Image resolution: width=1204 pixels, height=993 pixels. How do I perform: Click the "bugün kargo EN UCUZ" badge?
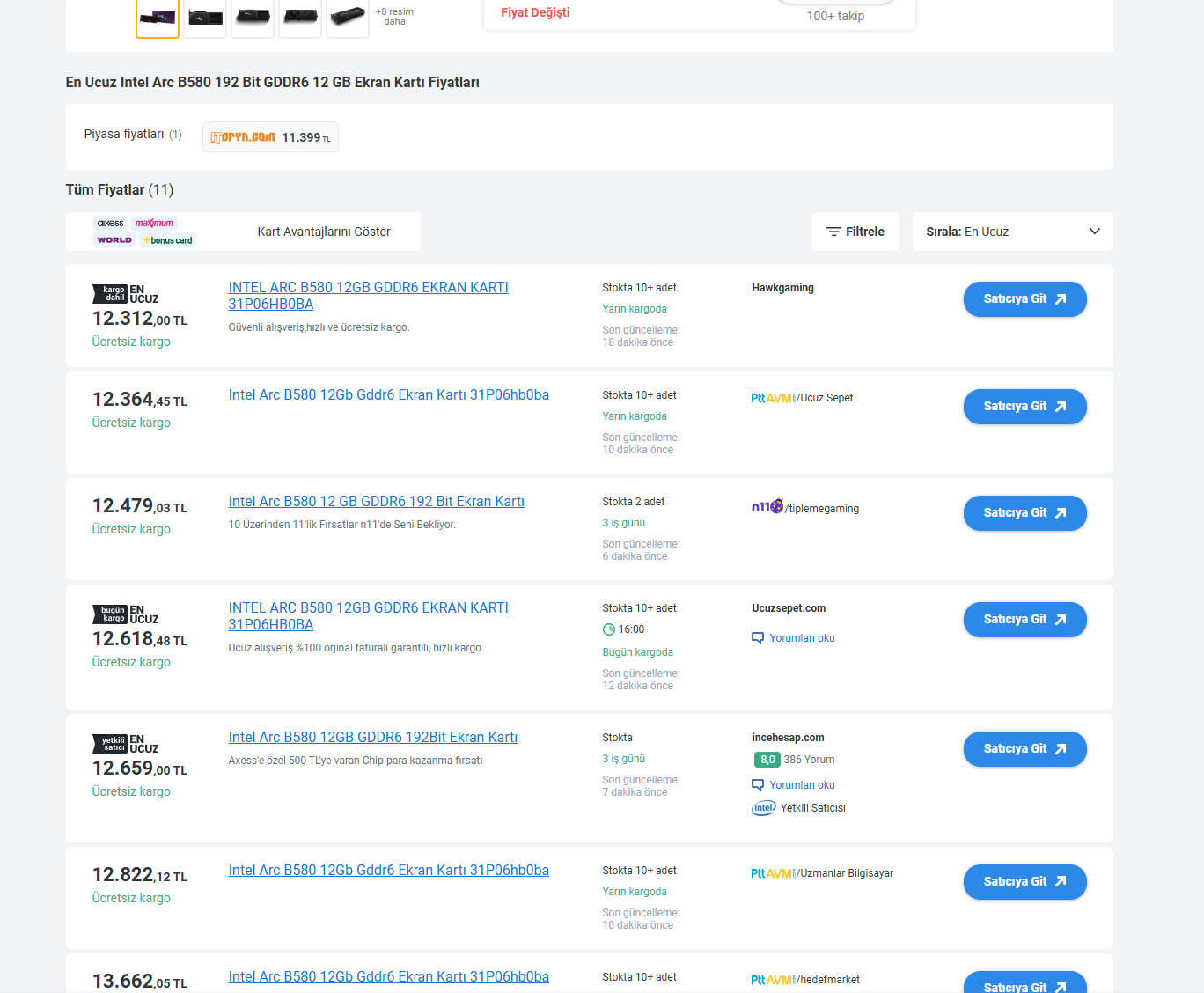[126, 614]
